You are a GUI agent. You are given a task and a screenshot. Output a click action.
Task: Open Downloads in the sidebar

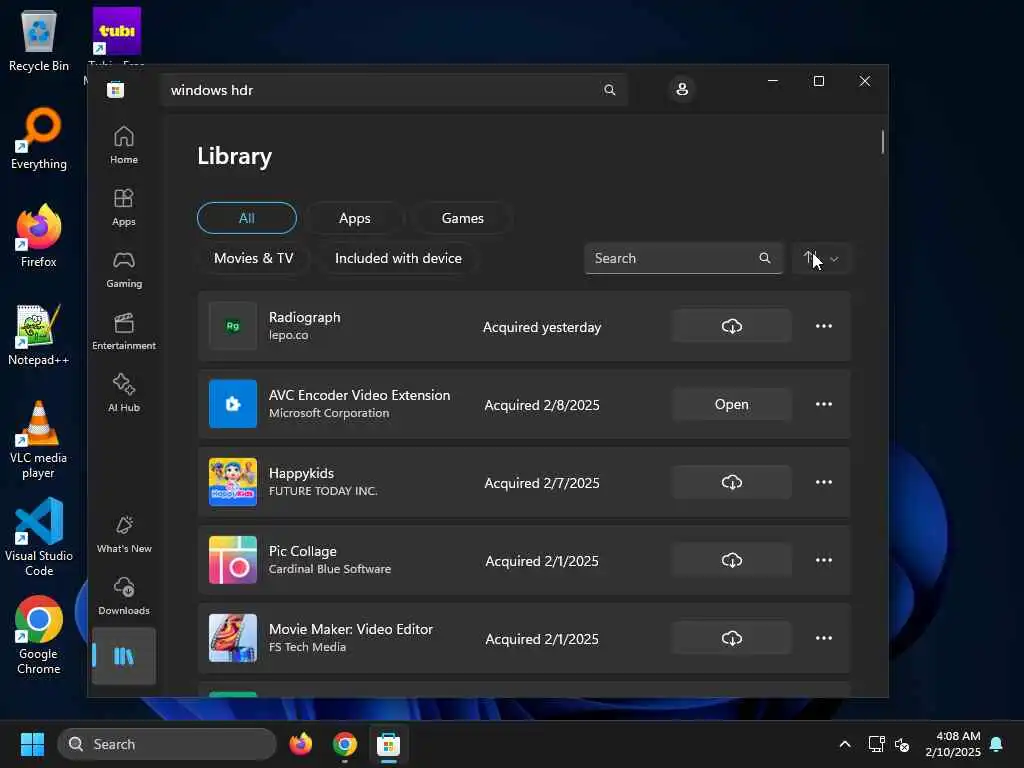click(x=123, y=596)
